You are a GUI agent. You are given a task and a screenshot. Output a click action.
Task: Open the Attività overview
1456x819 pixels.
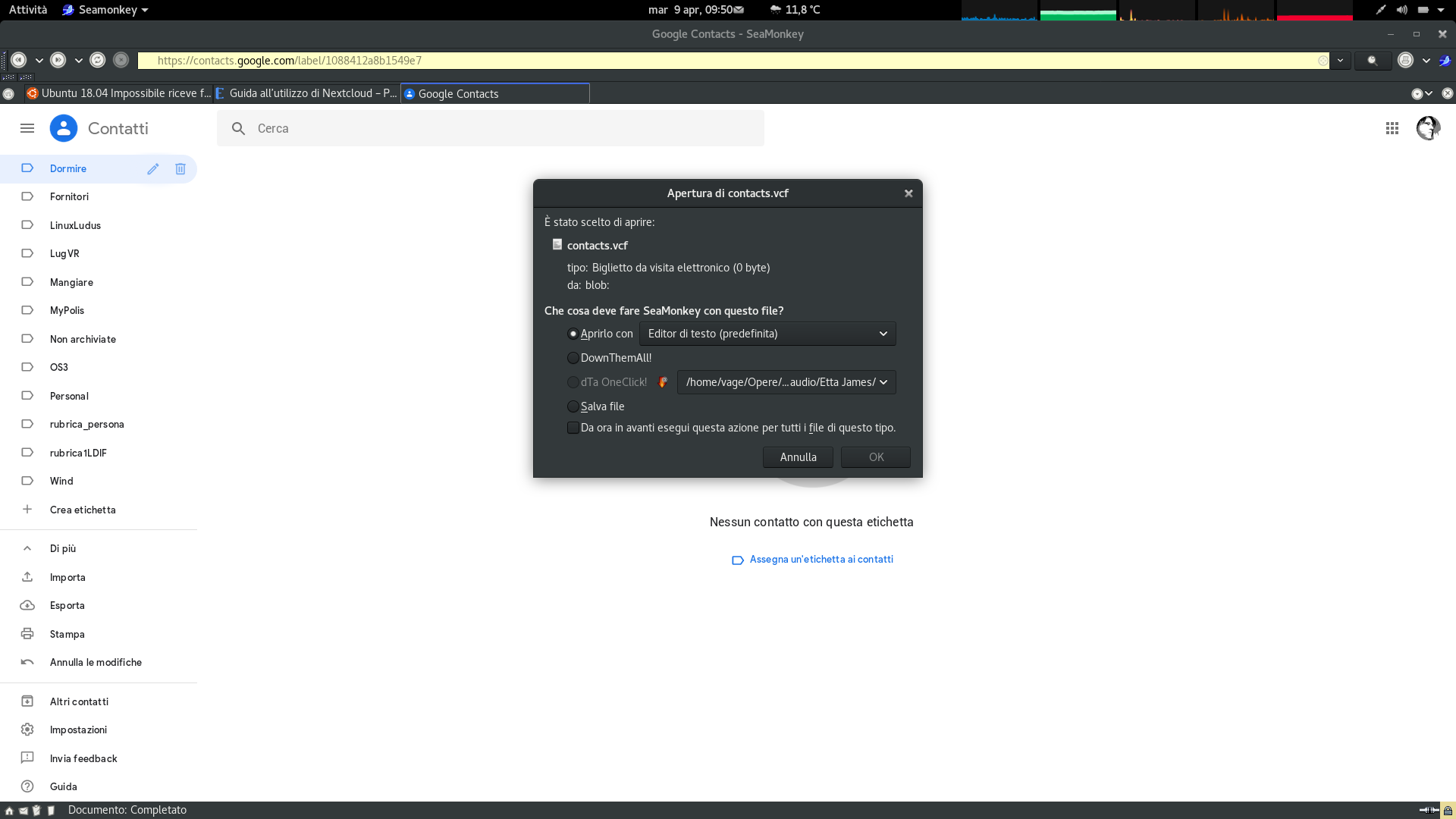(28, 10)
